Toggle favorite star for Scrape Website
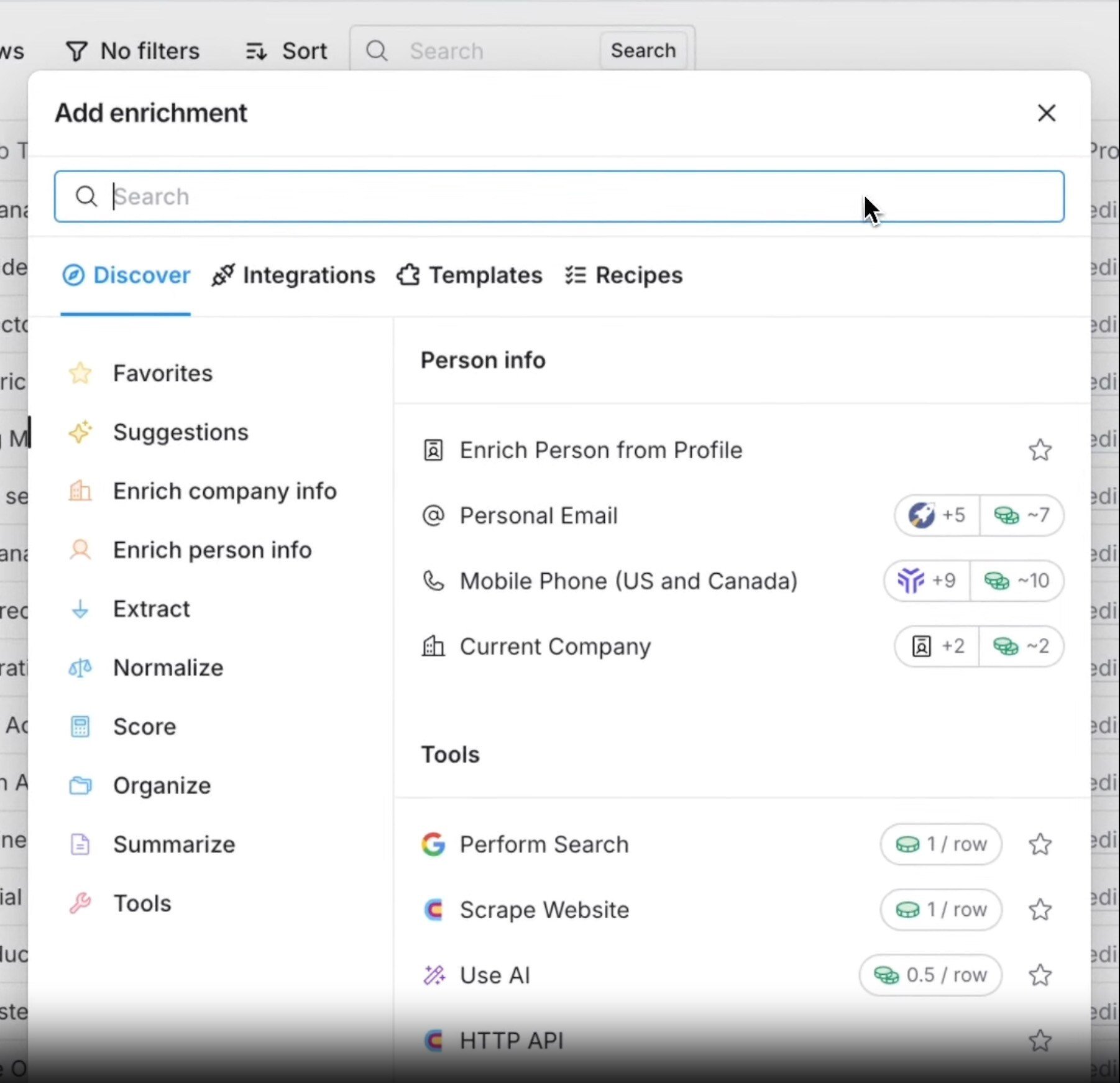 coord(1039,910)
